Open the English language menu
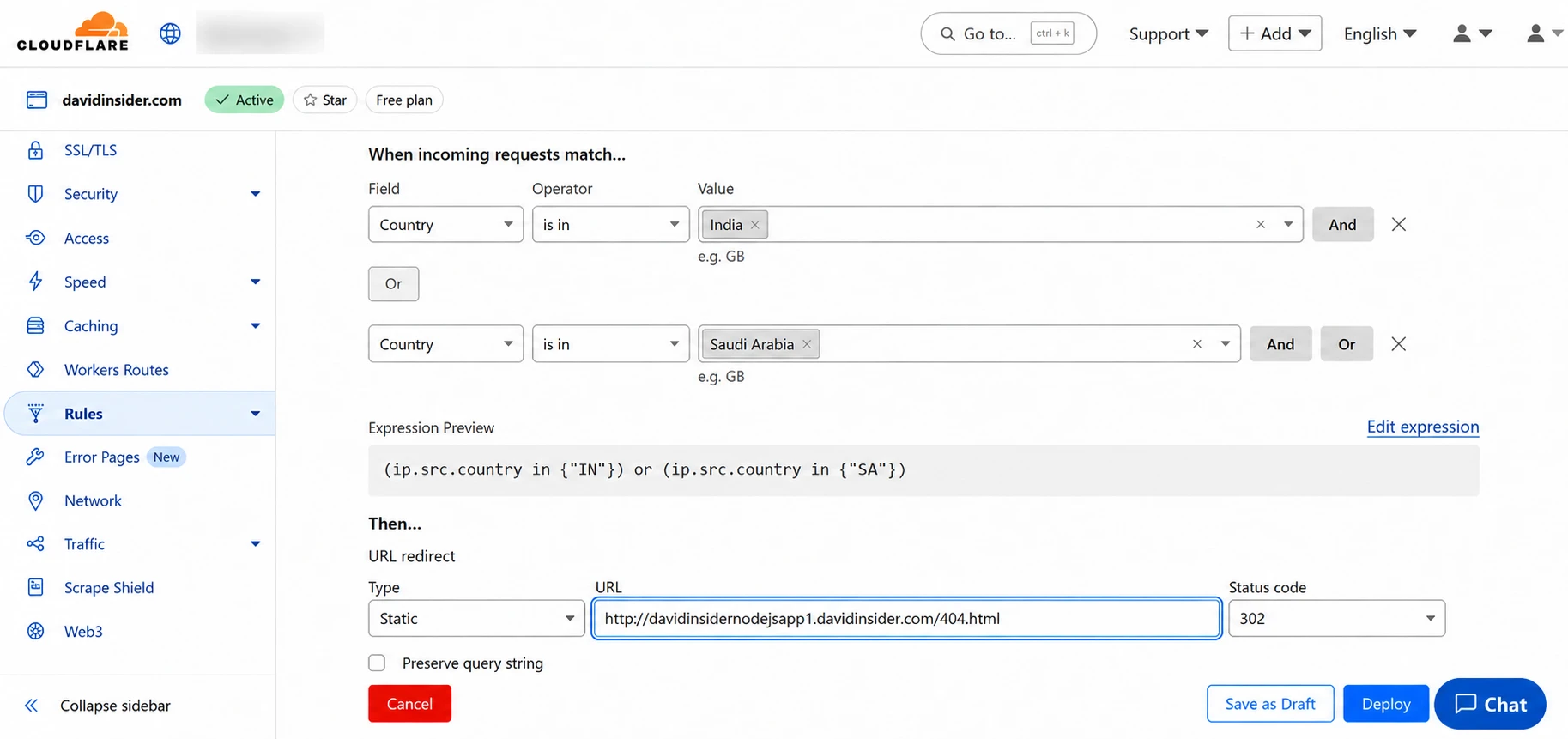Image resolution: width=1568 pixels, height=739 pixels. click(1379, 33)
